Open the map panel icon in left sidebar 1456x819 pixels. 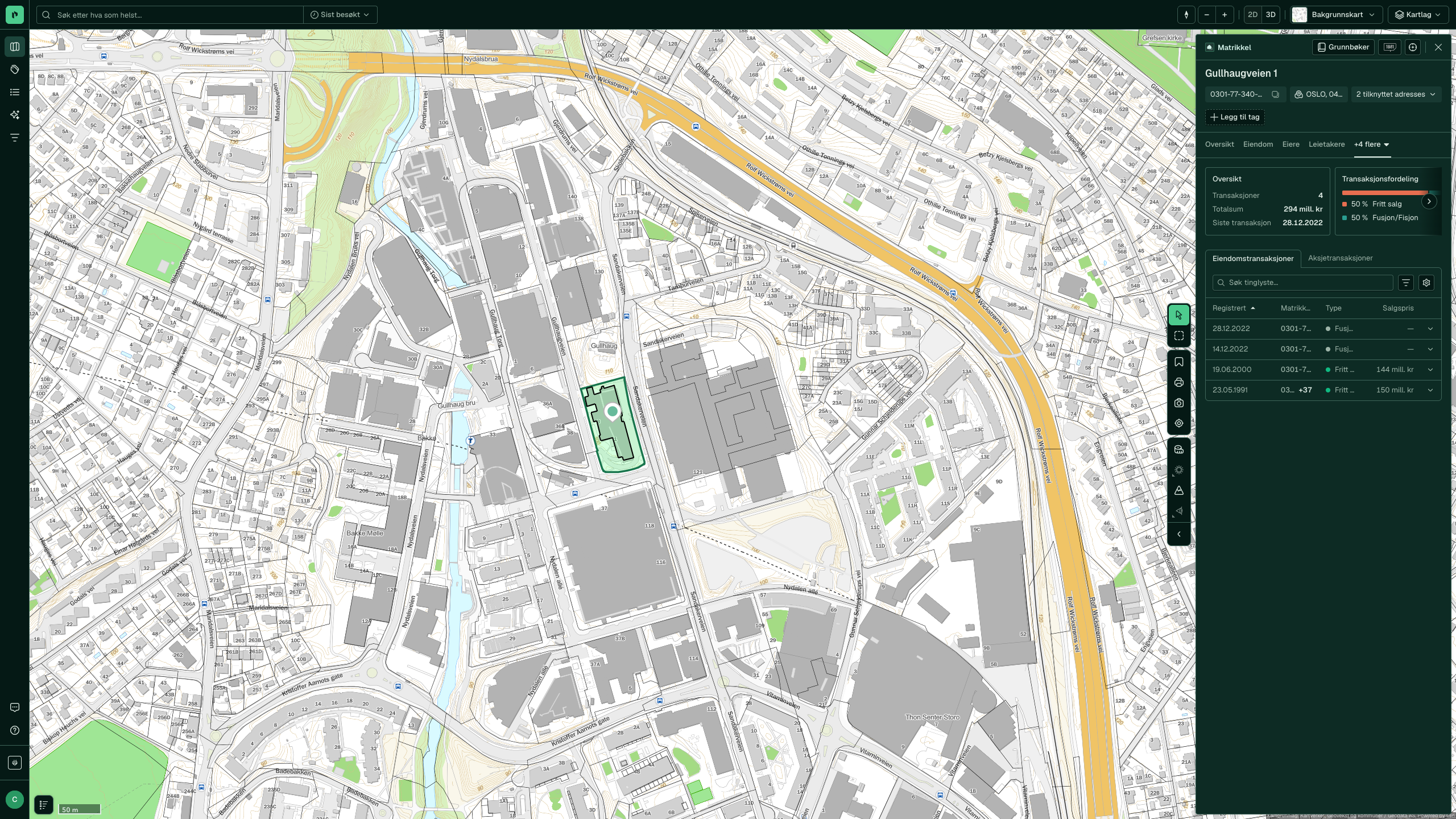[x=15, y=47]
